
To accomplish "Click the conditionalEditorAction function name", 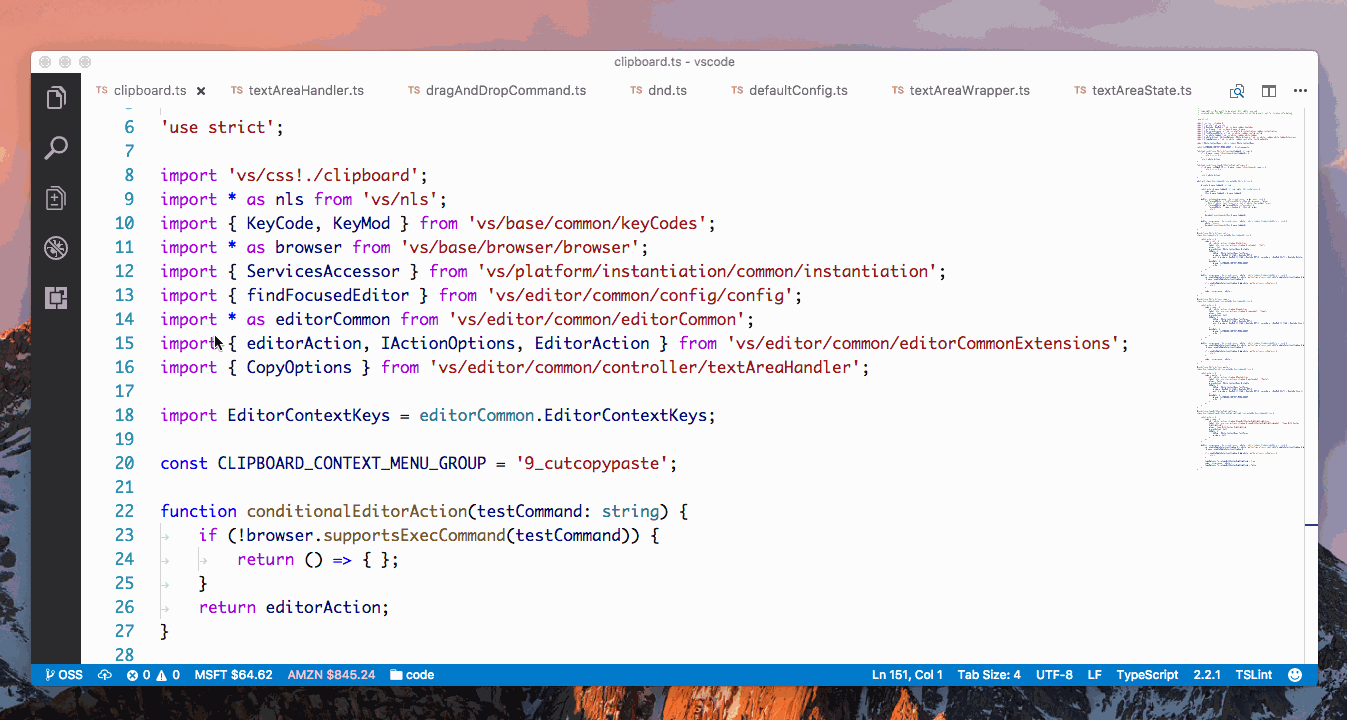I will (x=357, y=511).
